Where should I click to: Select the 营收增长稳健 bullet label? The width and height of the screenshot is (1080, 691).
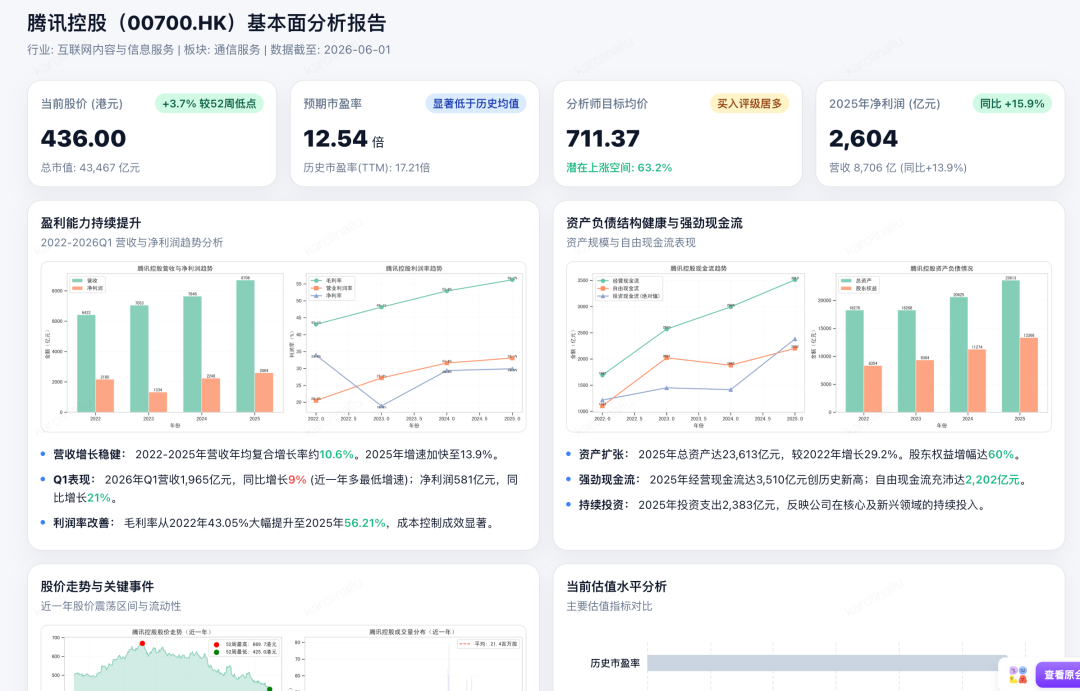[90, 454]
